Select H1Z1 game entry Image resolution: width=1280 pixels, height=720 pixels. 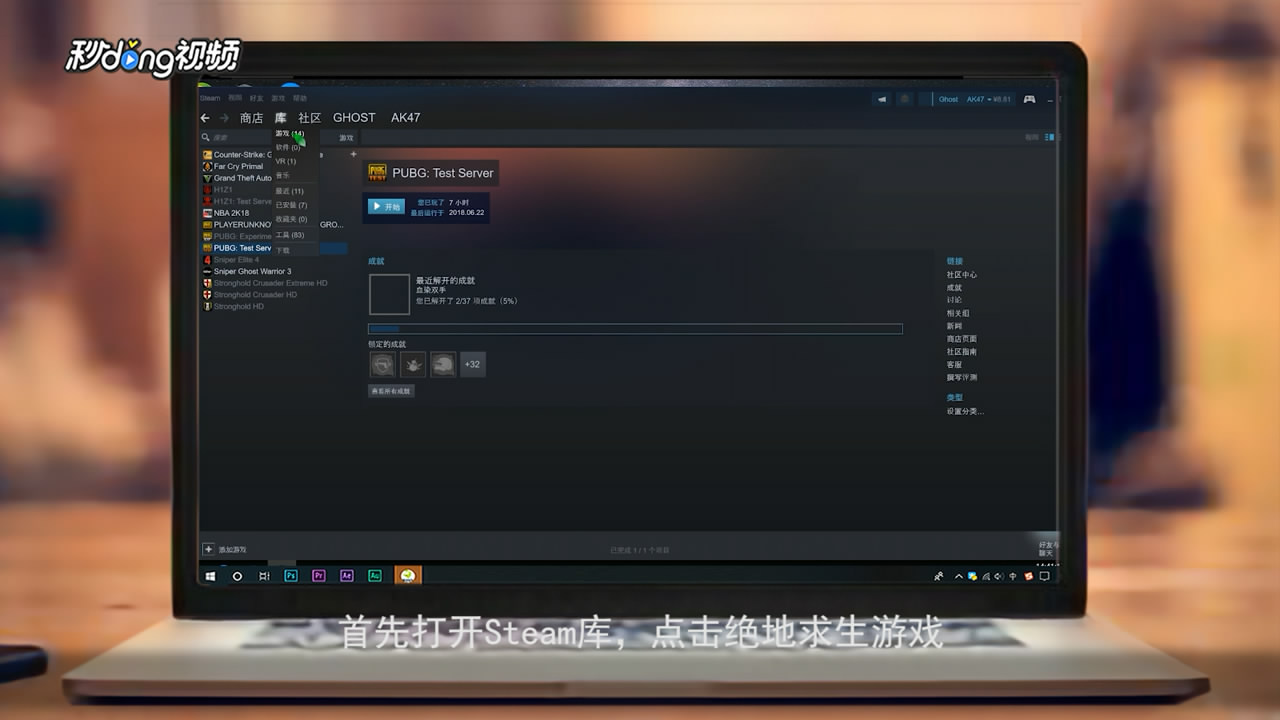(218, 190)
